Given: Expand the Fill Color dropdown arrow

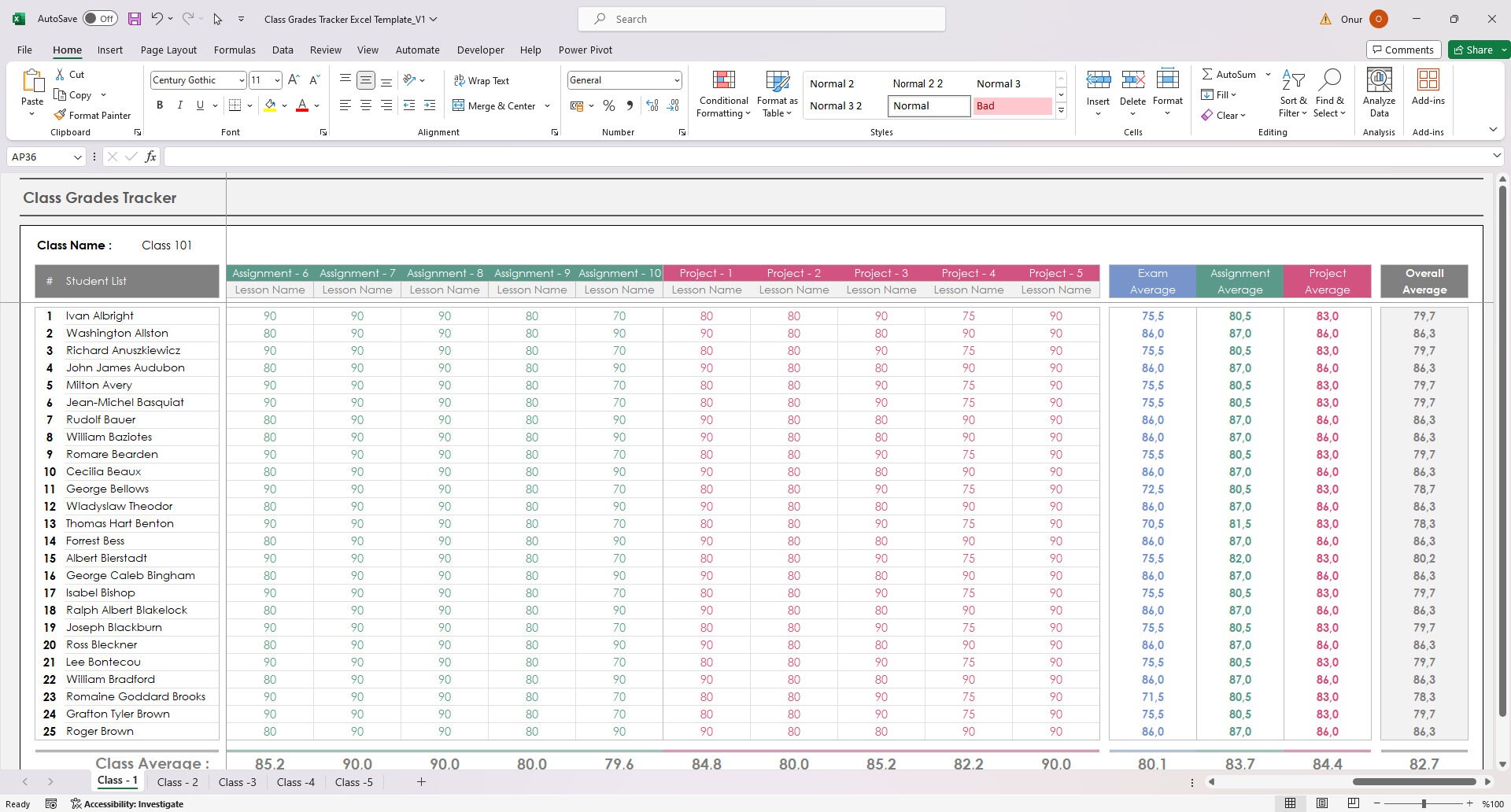Looking at the screenshot, I should tap(285, 105).
